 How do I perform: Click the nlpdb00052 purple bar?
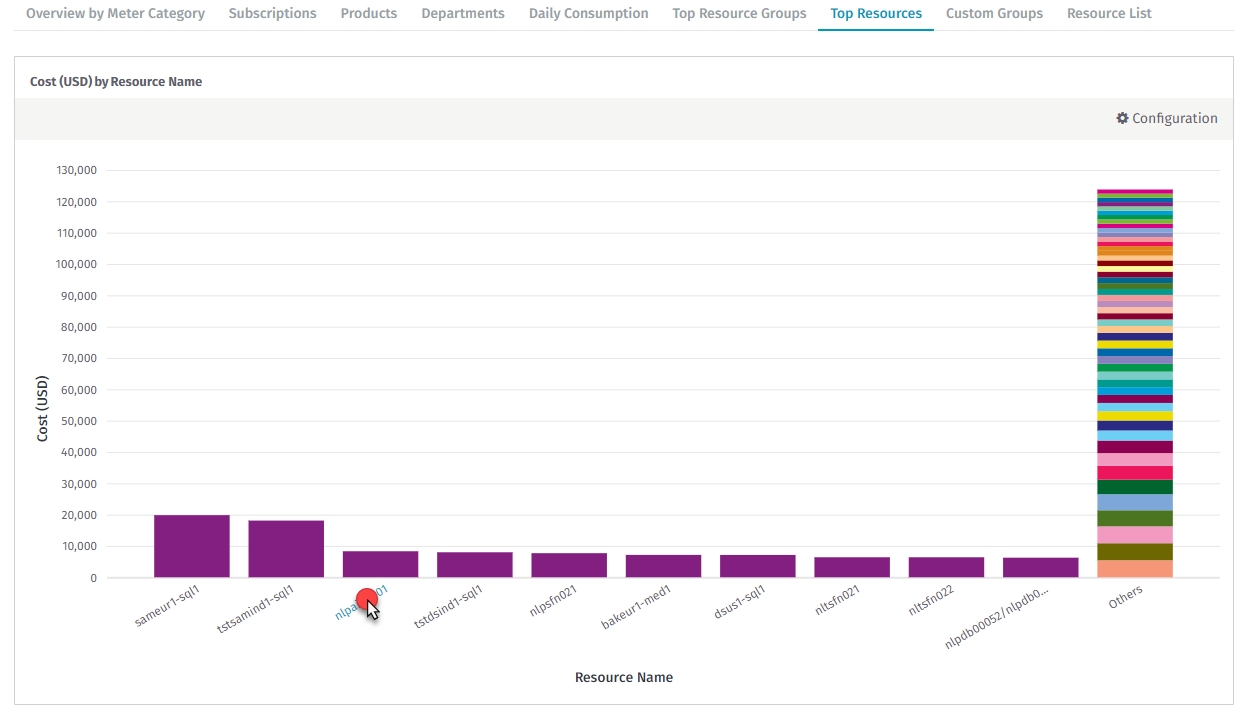click(x=1040, y=568)
